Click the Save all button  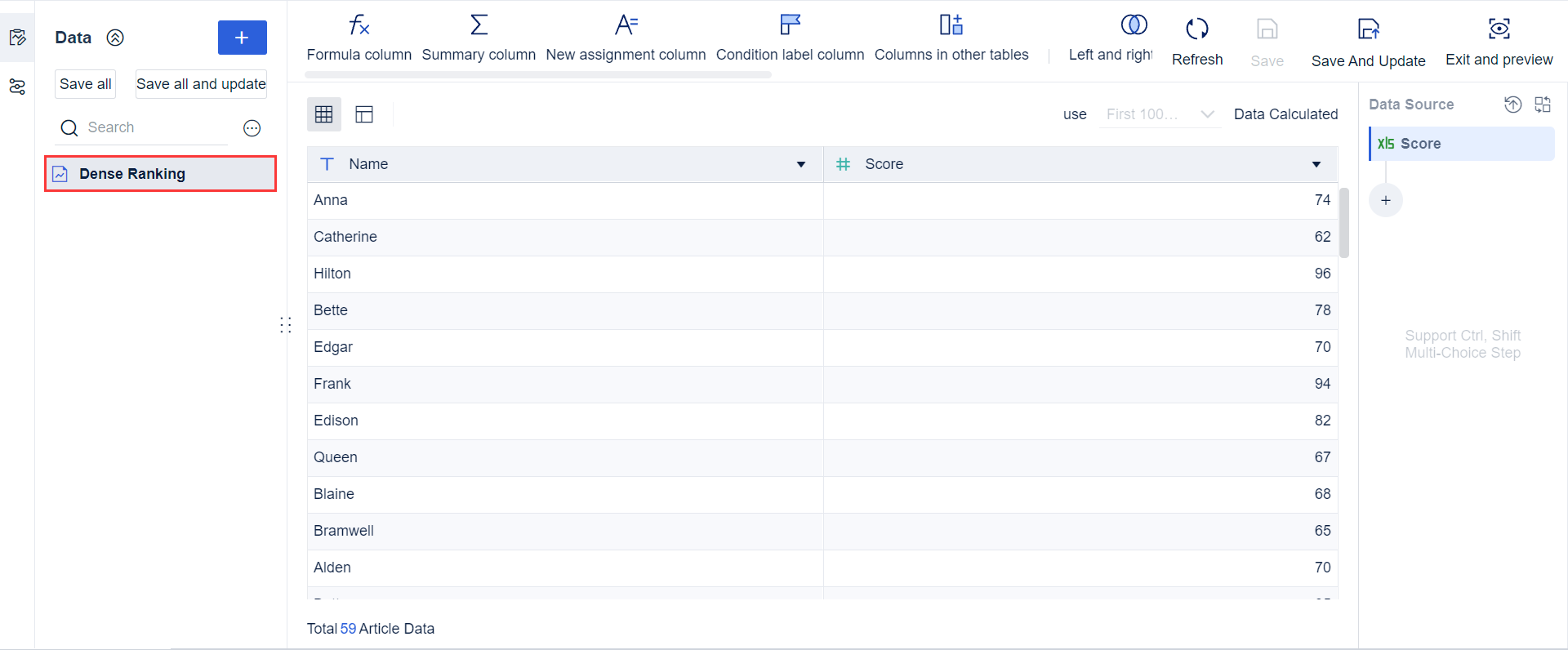(x=86, y=84)
